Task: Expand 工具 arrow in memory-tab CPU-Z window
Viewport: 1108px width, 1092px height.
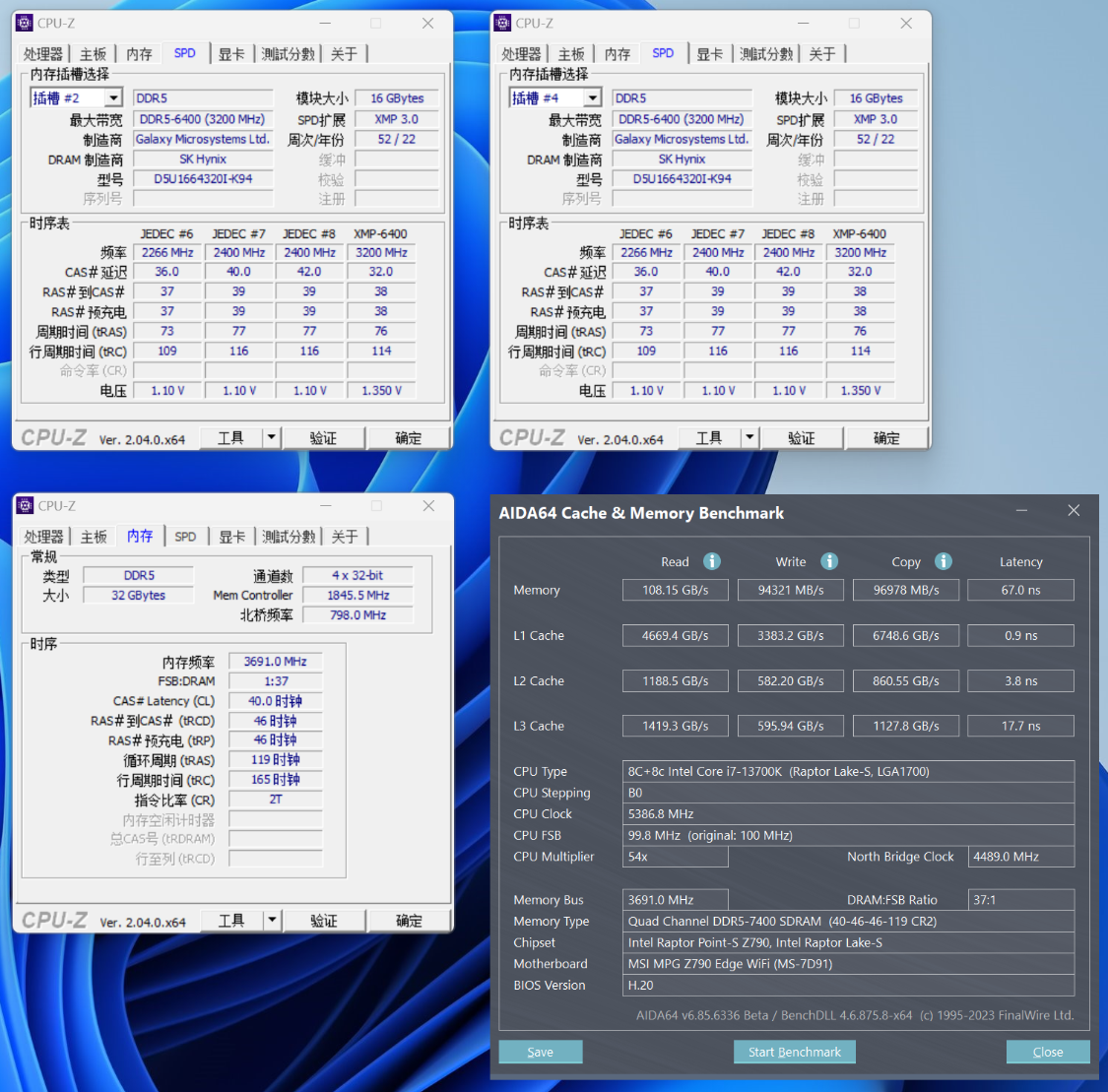Action: [272, 921]
